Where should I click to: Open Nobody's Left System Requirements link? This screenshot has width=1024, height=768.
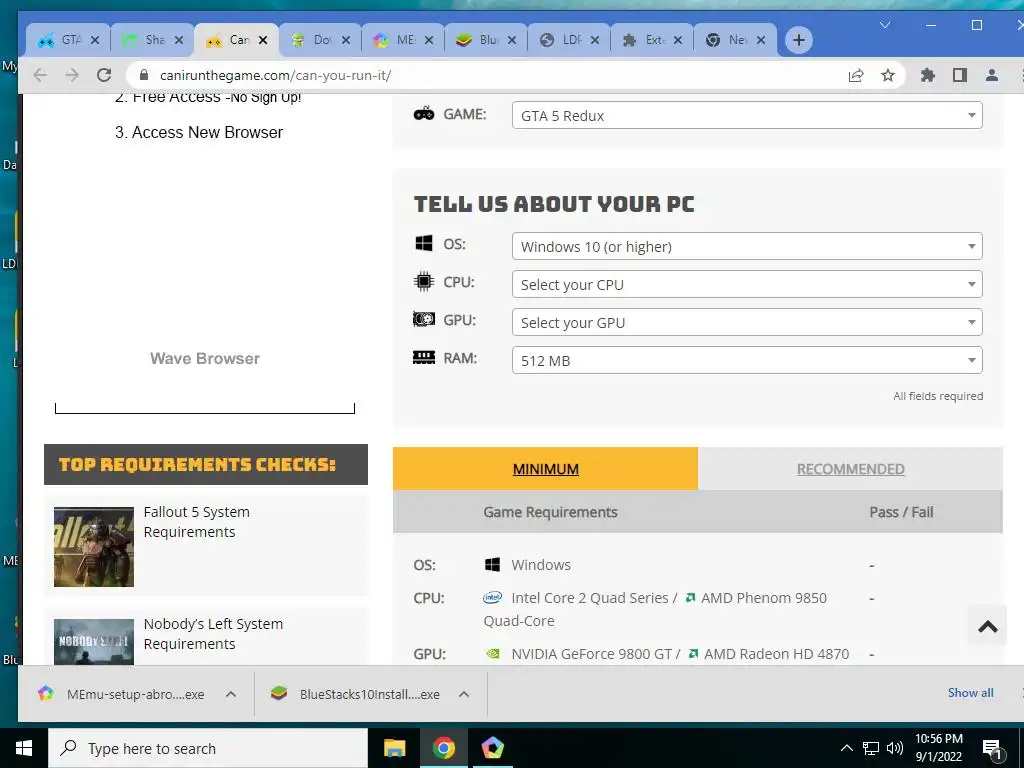point(214,633)
